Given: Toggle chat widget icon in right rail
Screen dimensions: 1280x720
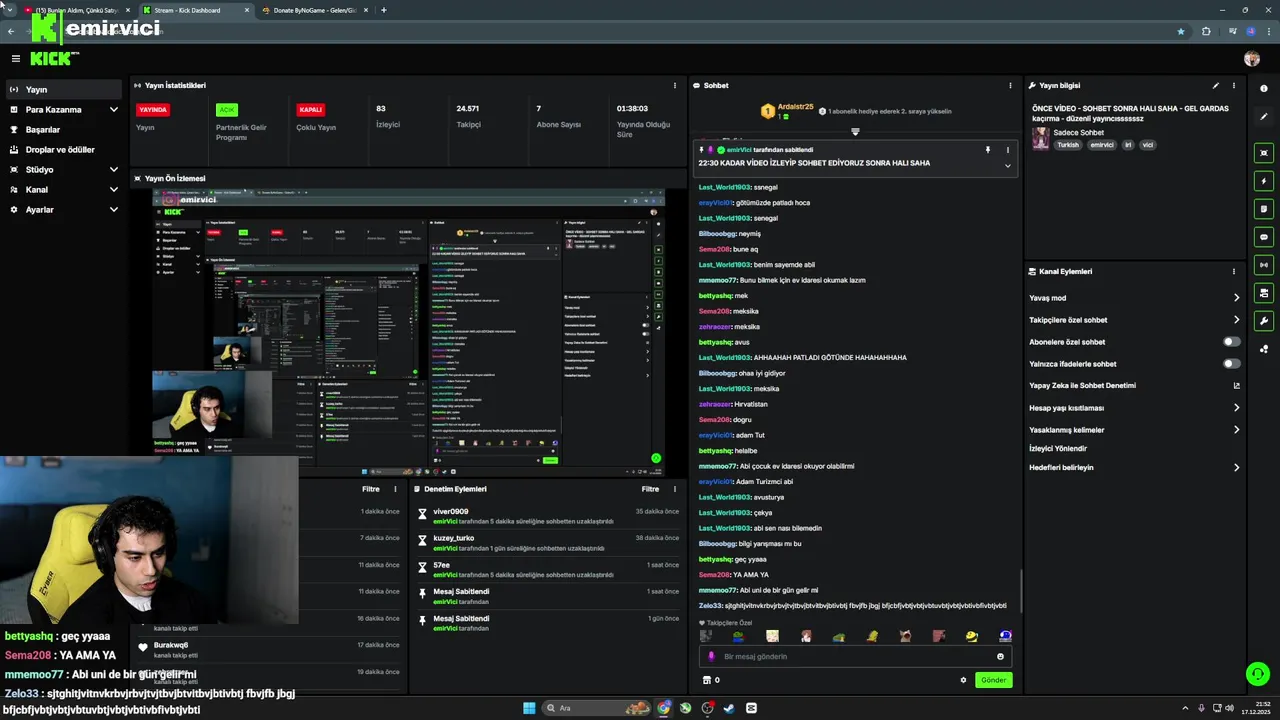Looking at the screenshot, I should [x=1264, y=237].
